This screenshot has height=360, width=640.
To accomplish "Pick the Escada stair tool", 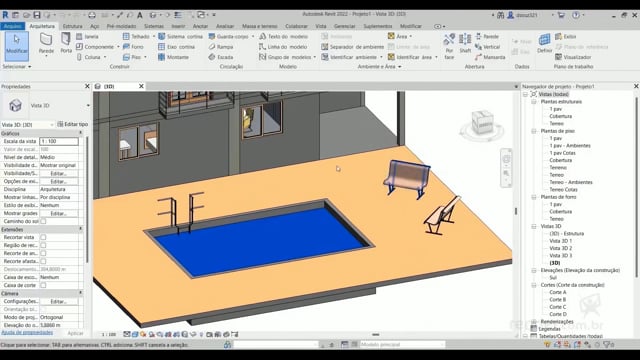I will [221, 57].
